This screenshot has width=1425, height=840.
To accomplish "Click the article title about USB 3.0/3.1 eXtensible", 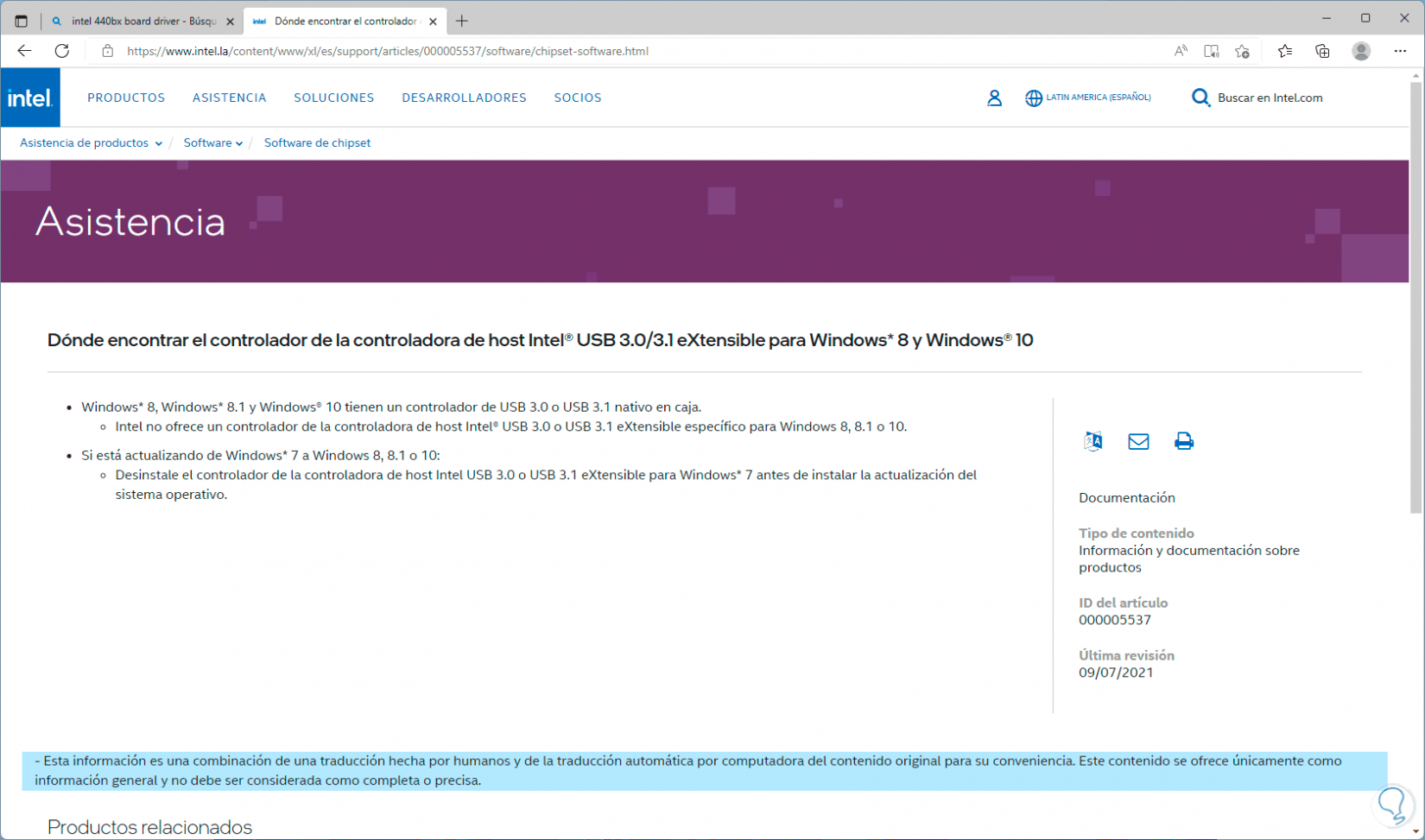I will tap(540, 340).
